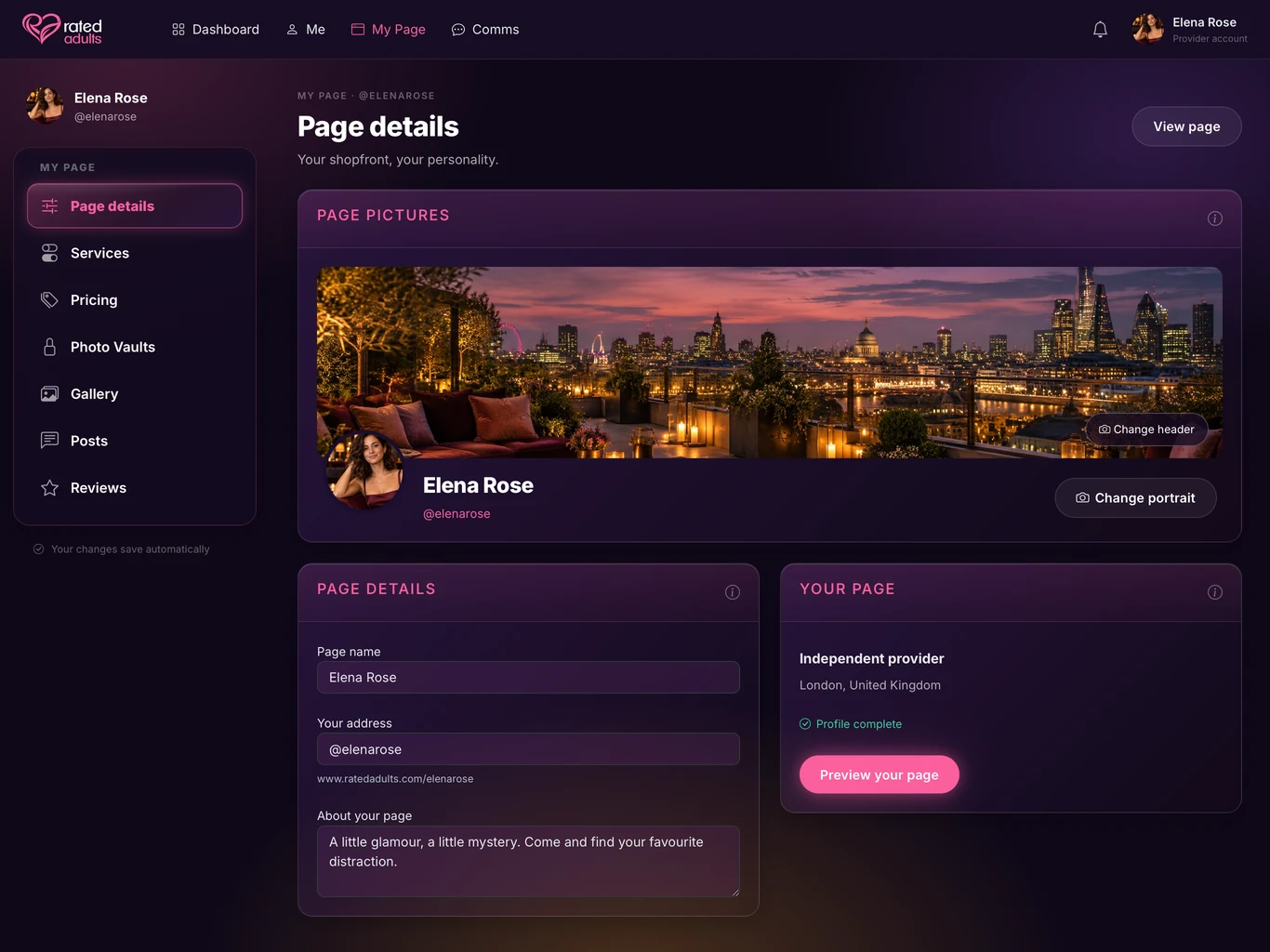Click info icon in Page Pictures panel
The width and height of the screenshot is (1270, 952).
[1214, 218]
